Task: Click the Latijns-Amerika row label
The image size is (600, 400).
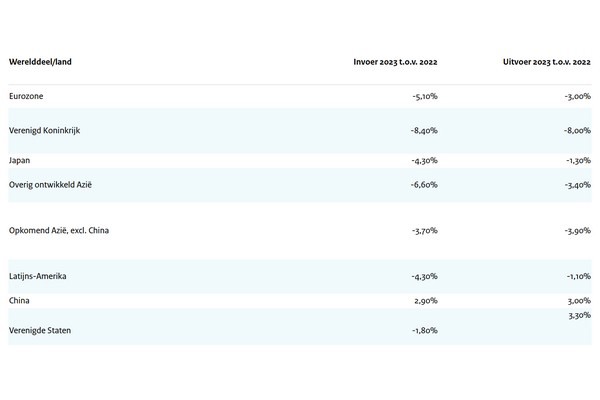Action: click(44, 276)
